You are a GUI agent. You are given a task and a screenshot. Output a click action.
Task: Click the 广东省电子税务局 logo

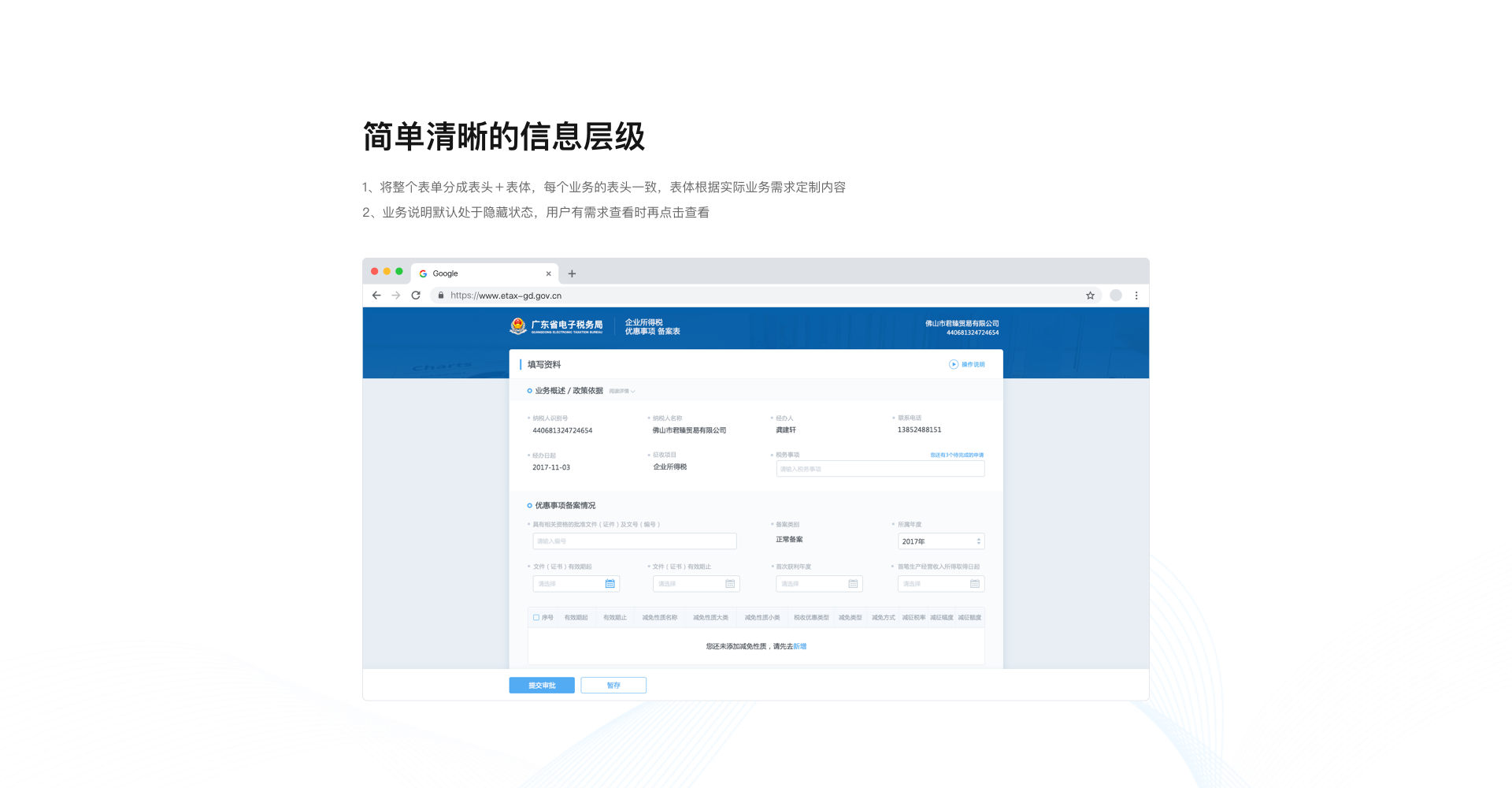click(x=556, y=326)
